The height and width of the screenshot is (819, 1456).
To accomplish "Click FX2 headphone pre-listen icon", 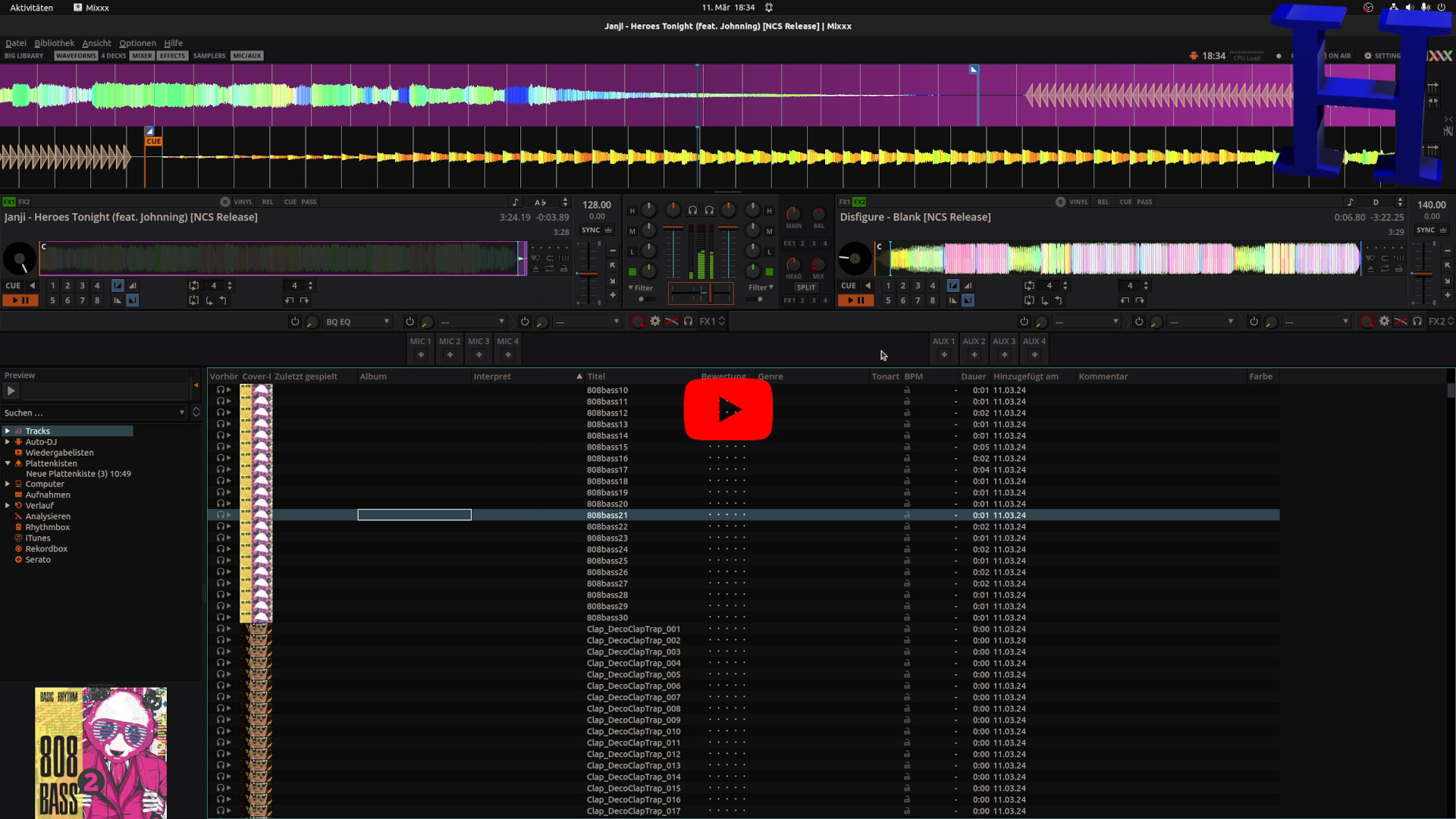I will pyautogui.click(x=1417, y=322).
